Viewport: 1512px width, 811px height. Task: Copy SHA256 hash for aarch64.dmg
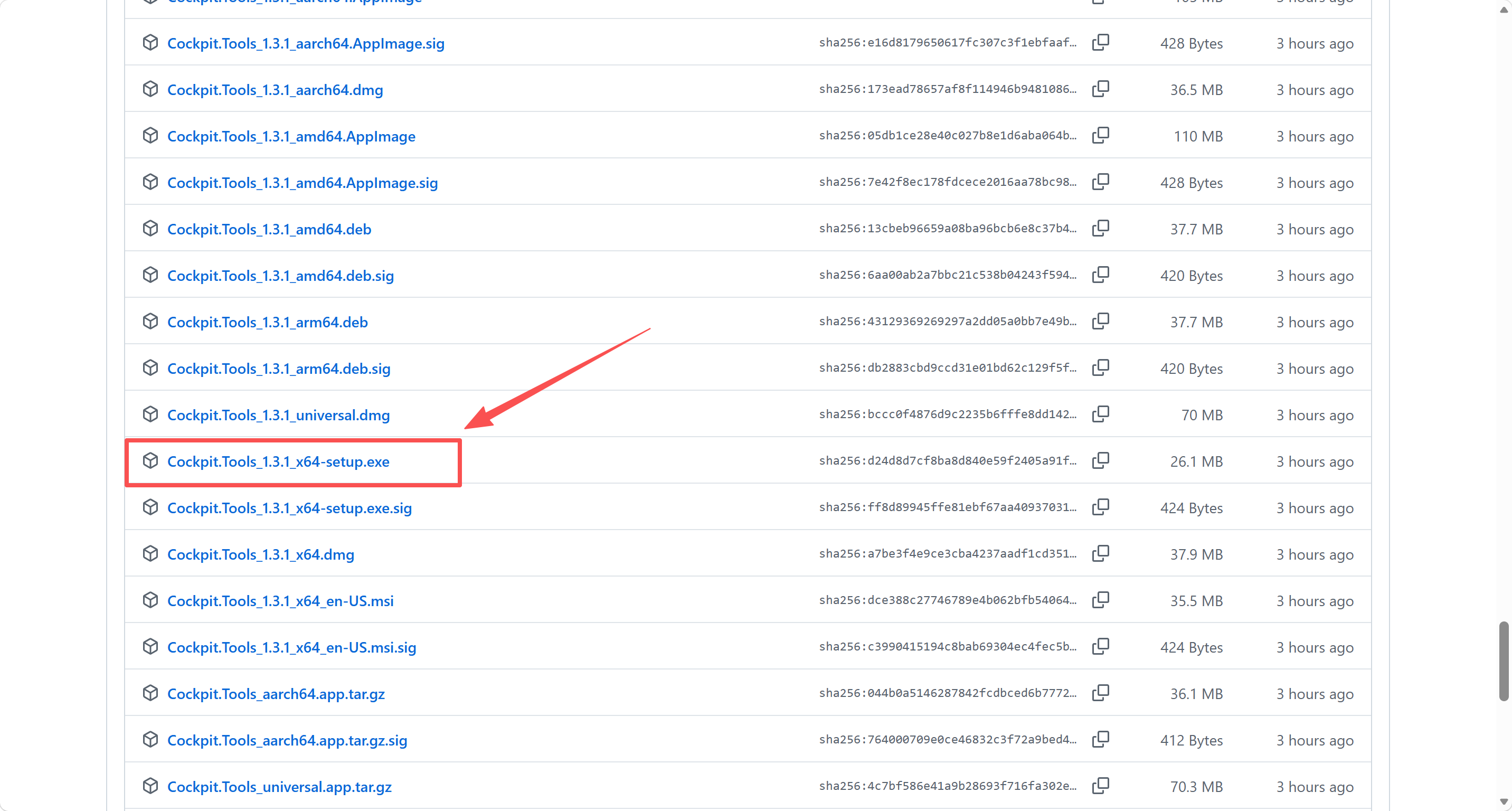(x=1101, y=89)
